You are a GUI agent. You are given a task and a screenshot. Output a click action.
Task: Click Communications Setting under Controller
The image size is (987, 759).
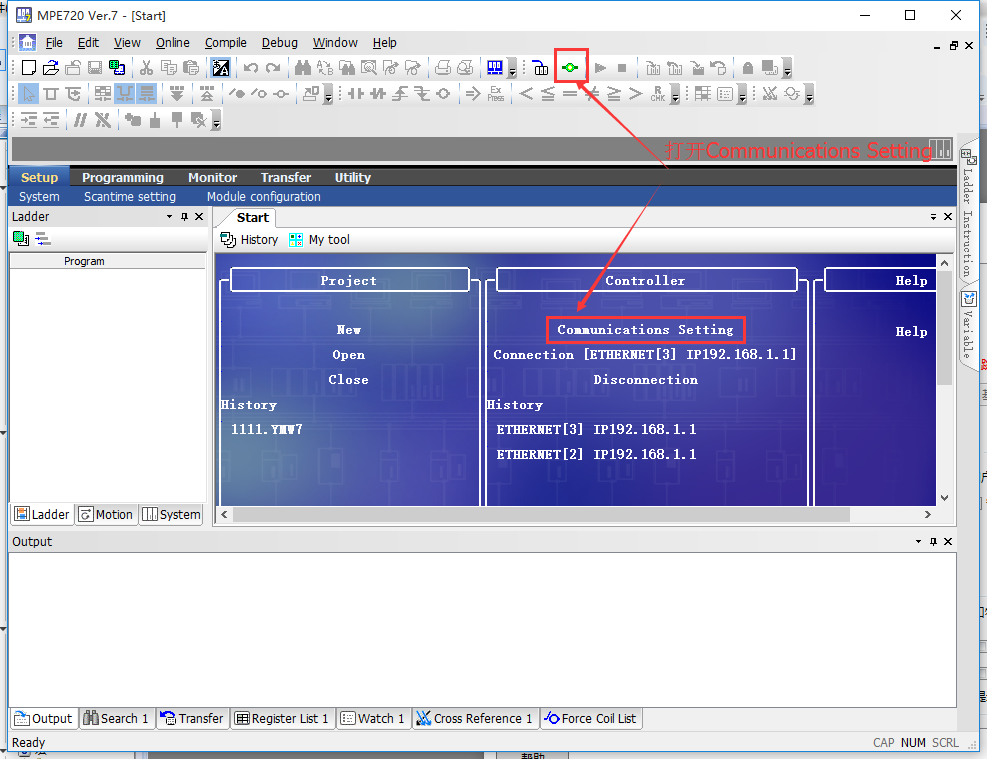point(645,329)
